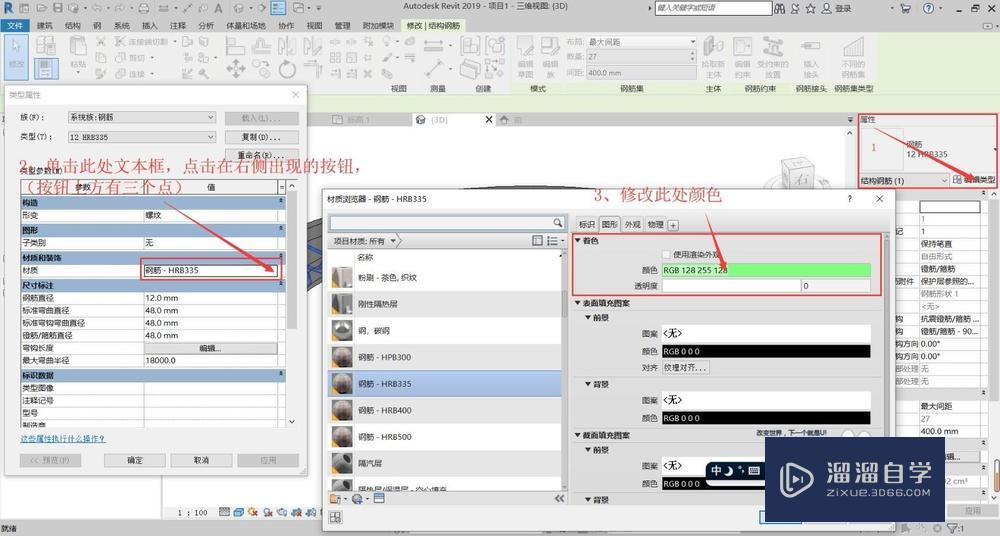Switch to the 标识 (Identity) material tab

pyautogui.click(x=586, y=224)
